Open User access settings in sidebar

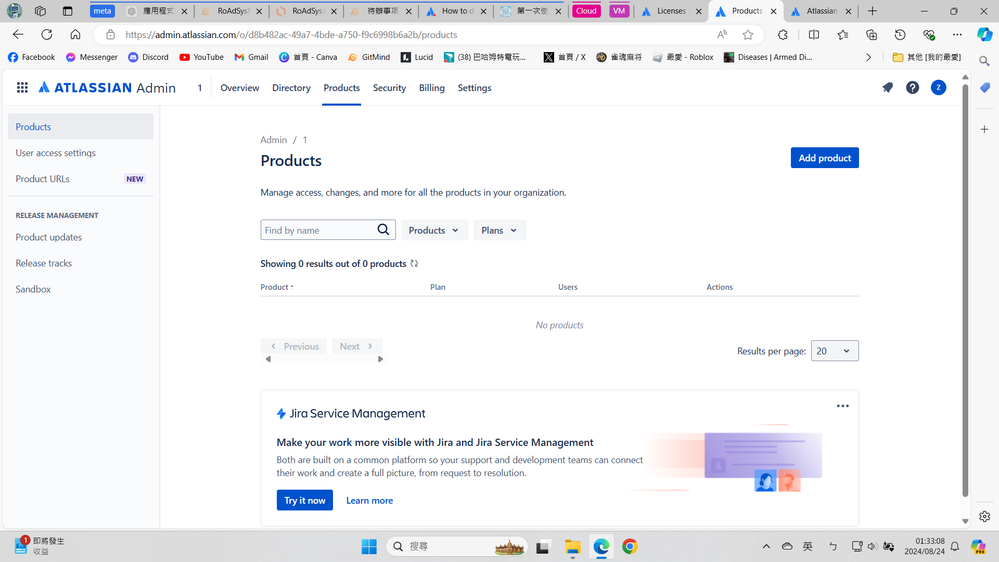tap(81, 153)
